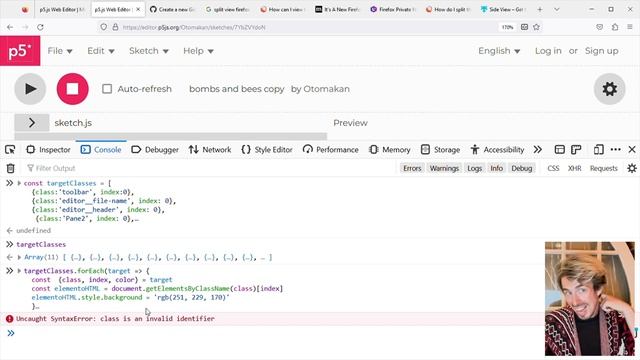This screenshot has width=640, height=360.
Task: Open the devtools more options ellipsis menu
Action: [616, 150]
